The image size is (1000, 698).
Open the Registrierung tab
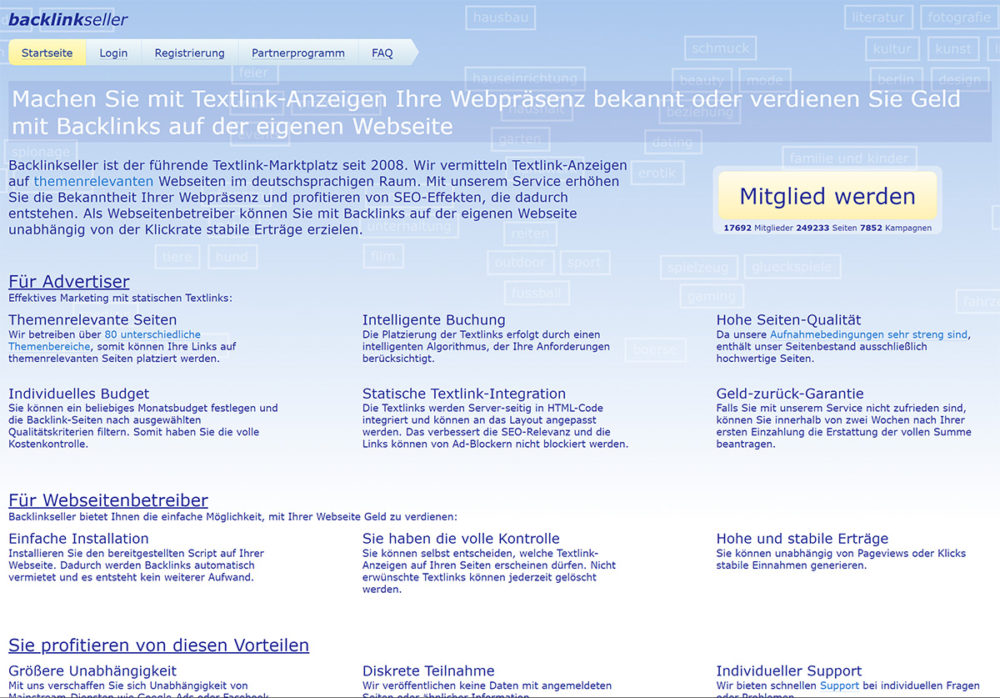189,53
